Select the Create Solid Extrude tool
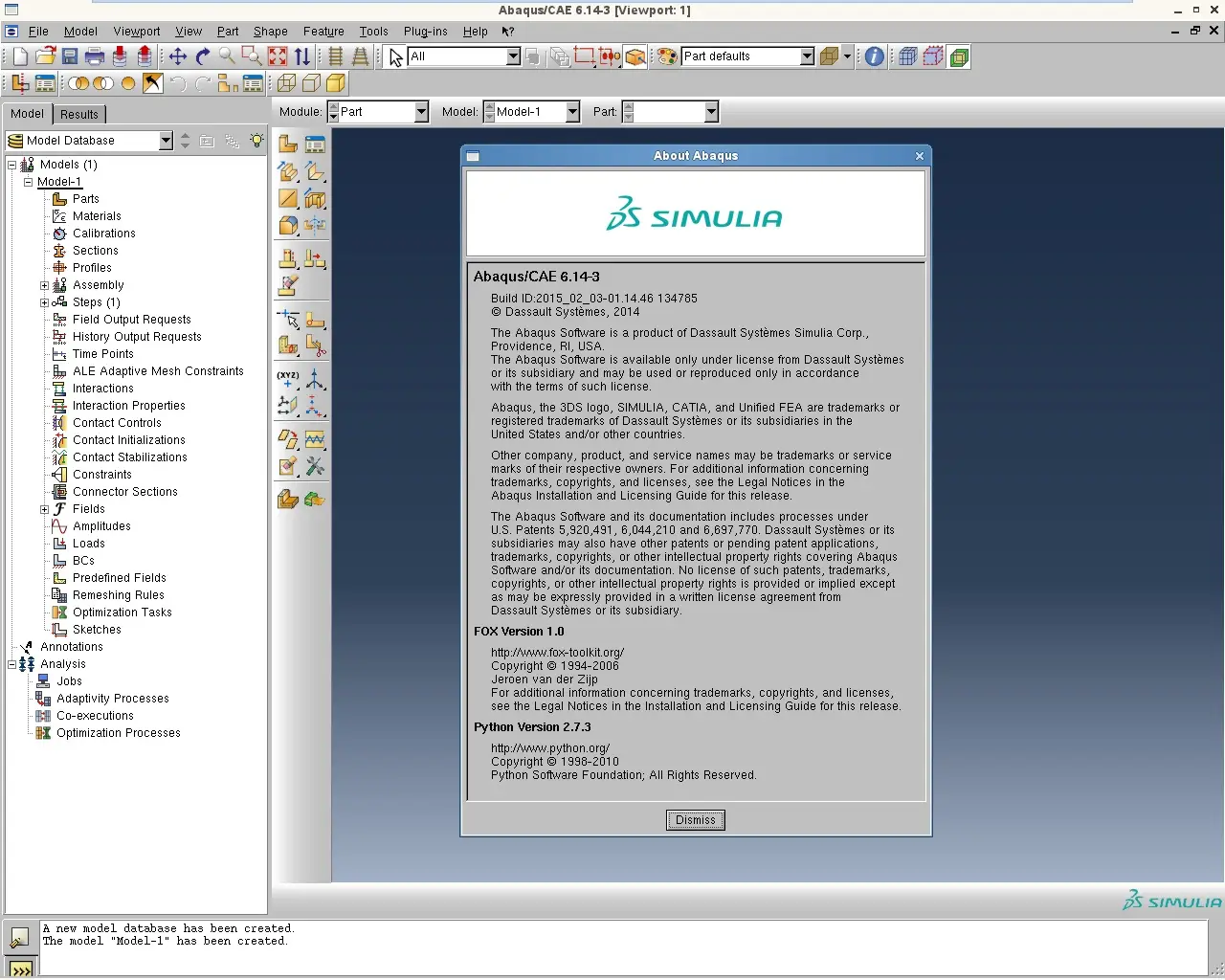The width and height of the screenshot is (1225, 980). pos(288,171)
